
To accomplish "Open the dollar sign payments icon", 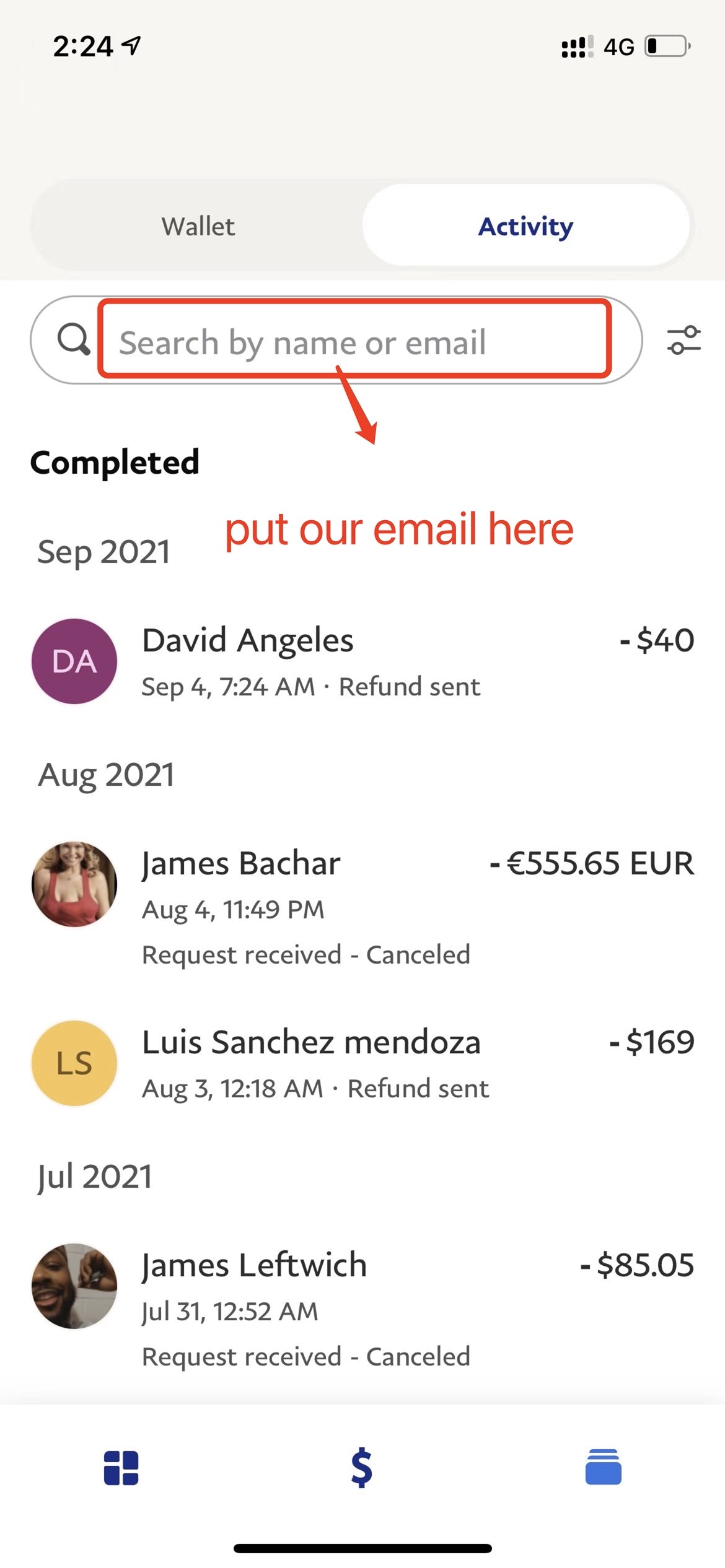I will coord(362,1468).
